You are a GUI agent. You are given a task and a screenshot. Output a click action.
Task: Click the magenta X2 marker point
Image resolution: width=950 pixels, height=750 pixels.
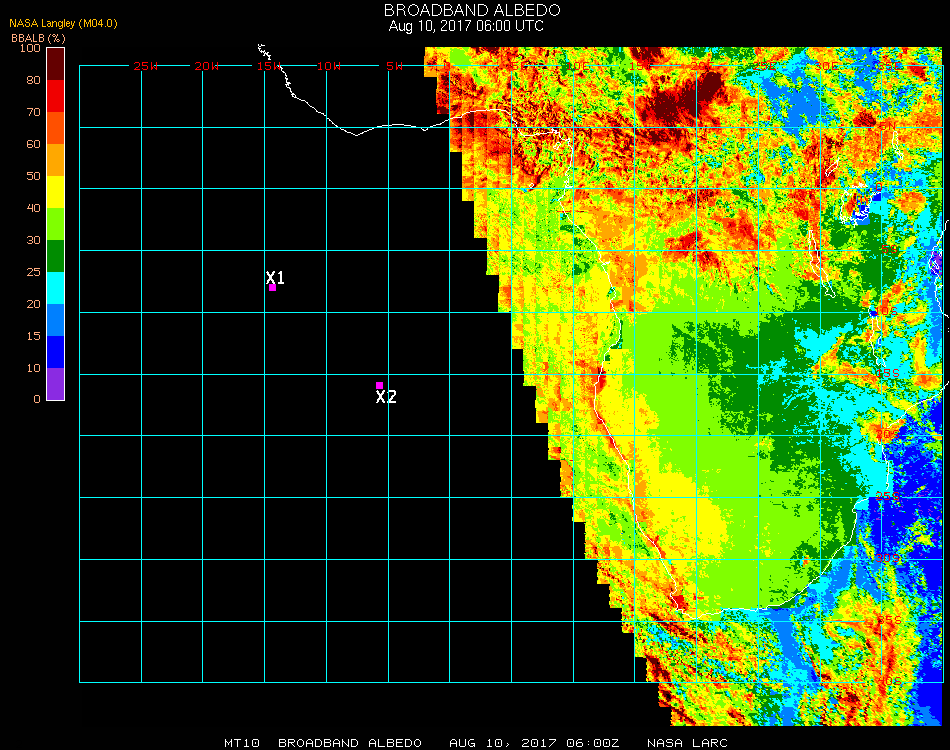[x=379, y=385]
